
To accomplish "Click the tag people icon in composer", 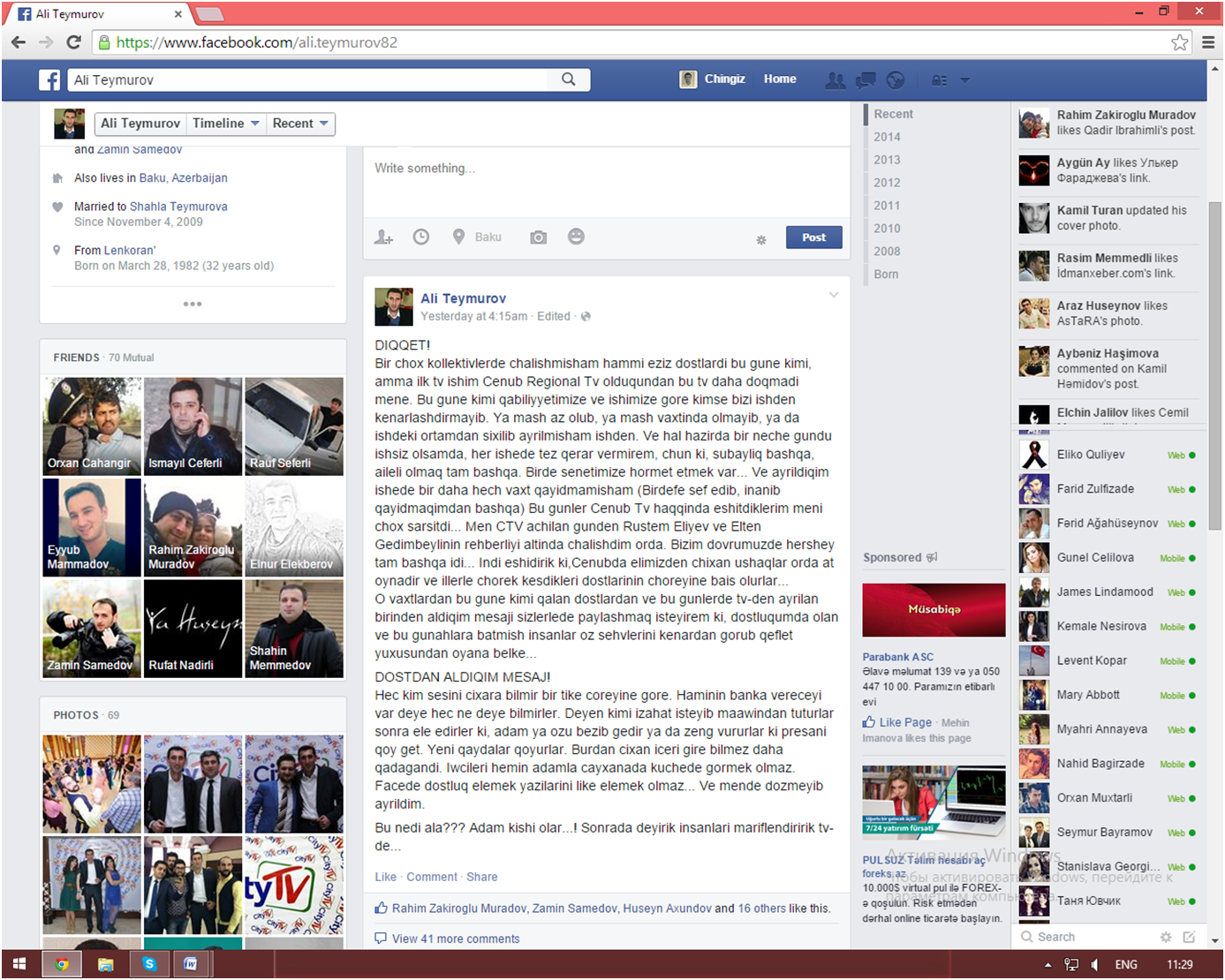I will pos(383,237).
